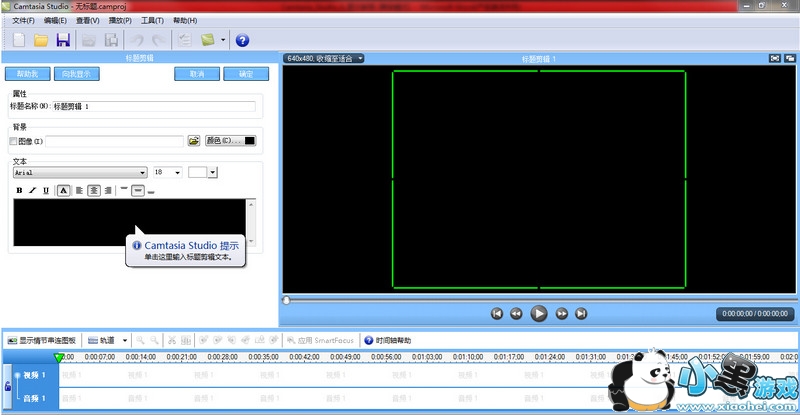800x415 pixels.
Task: Open the 640x480 preview size dropdown
Action: pos(323,59)
